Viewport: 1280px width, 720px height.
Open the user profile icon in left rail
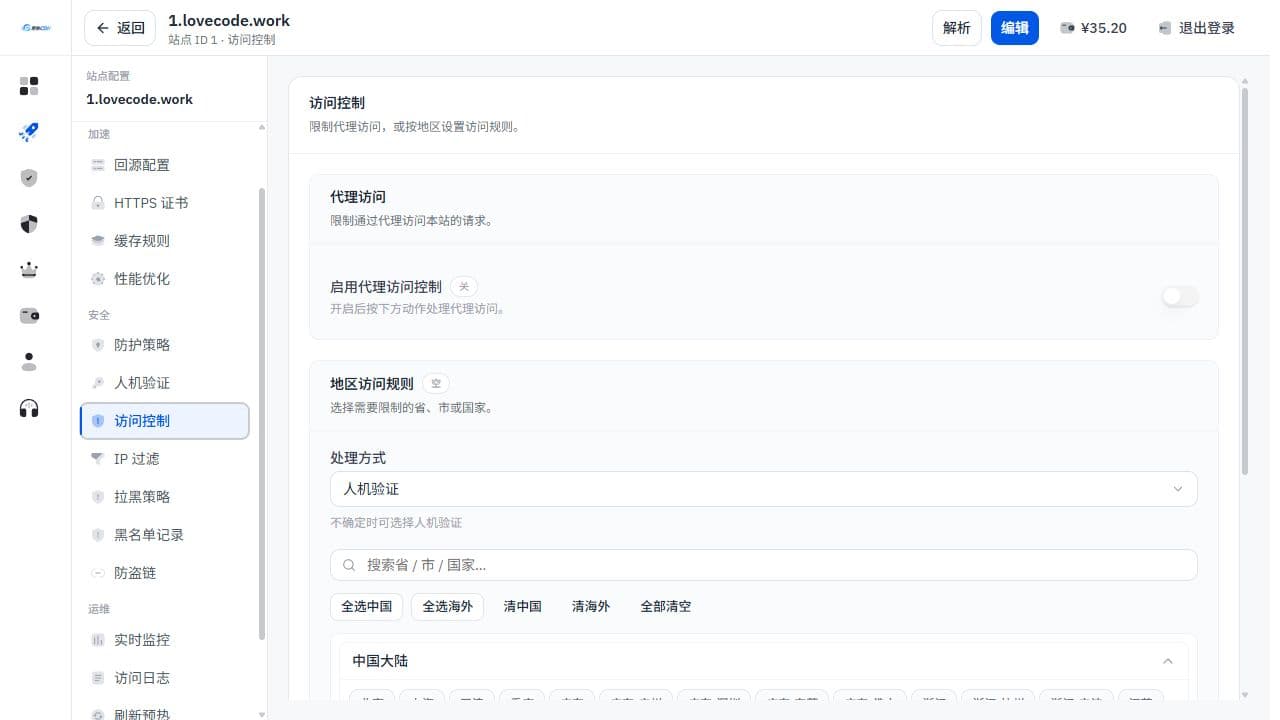[x=29, y=362]
